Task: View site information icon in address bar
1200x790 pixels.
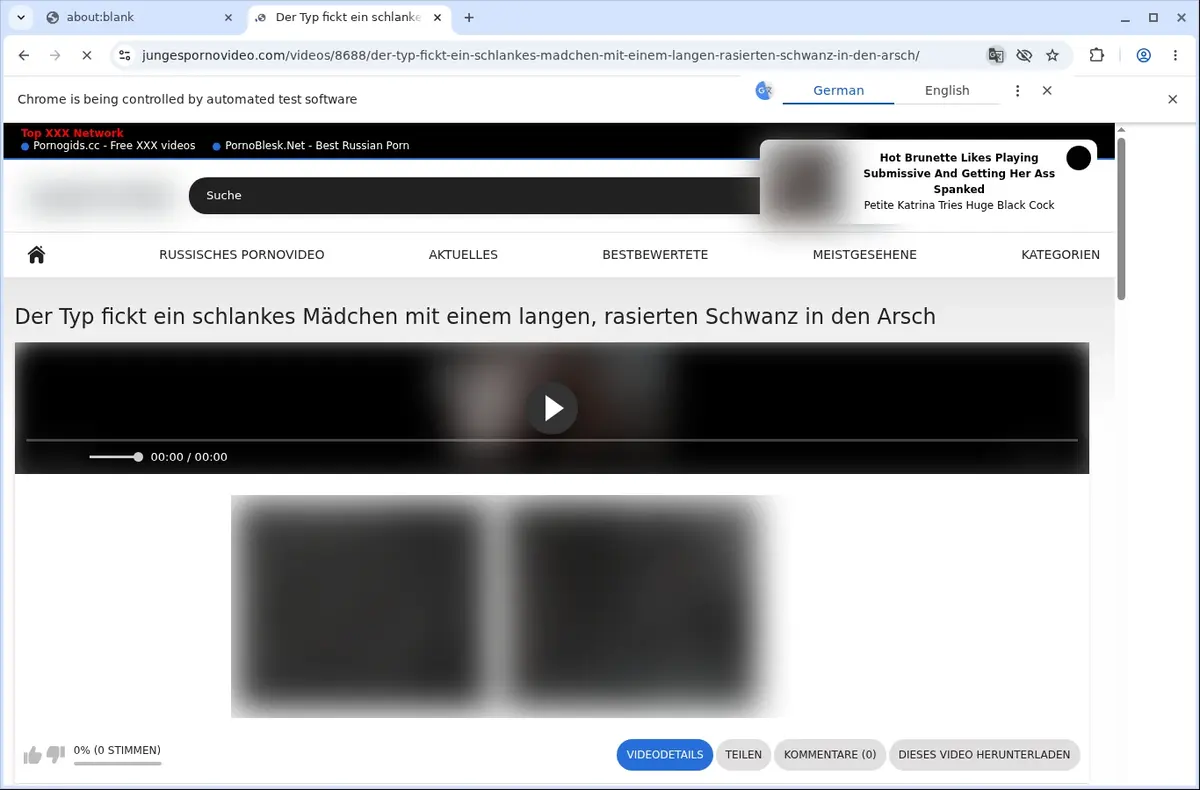Action: pos(125,56)
